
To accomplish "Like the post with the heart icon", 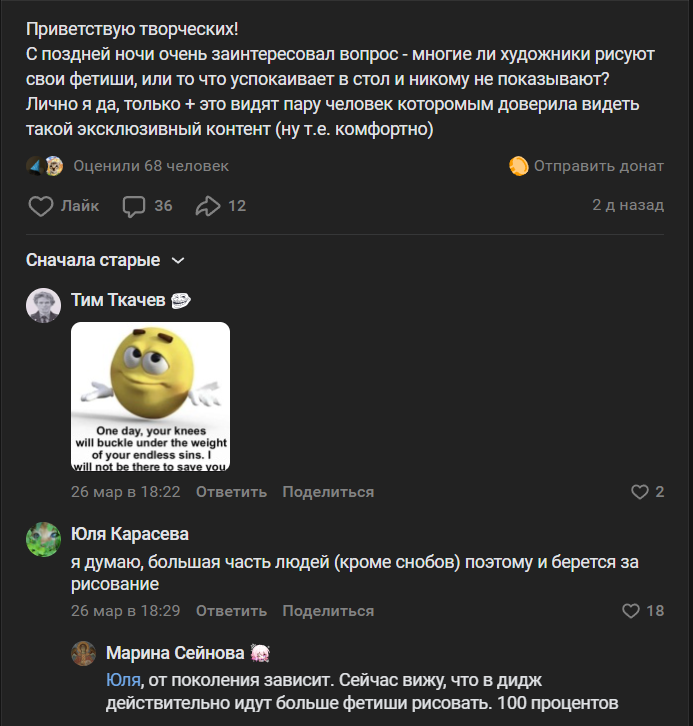I will [41, 206].
